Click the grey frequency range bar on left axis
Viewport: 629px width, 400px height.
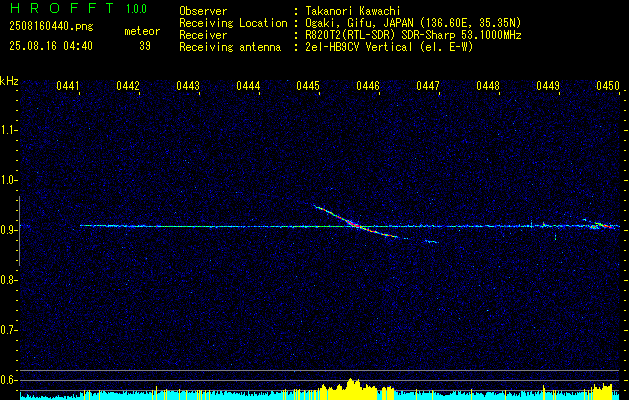pos(19,231)
